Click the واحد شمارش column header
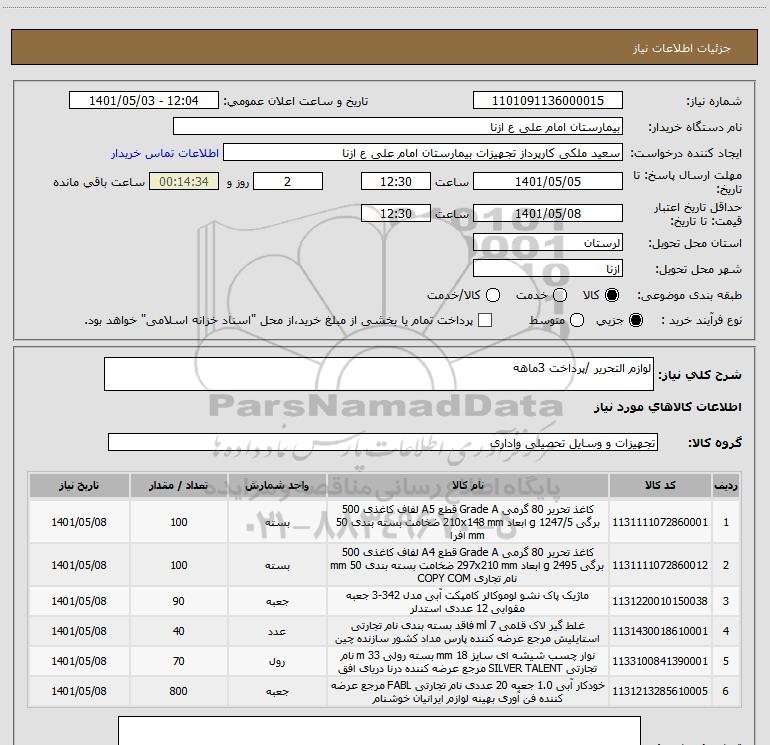Image resolution: width=770 pixels, height=745 pixels. [x=277, y=486]
